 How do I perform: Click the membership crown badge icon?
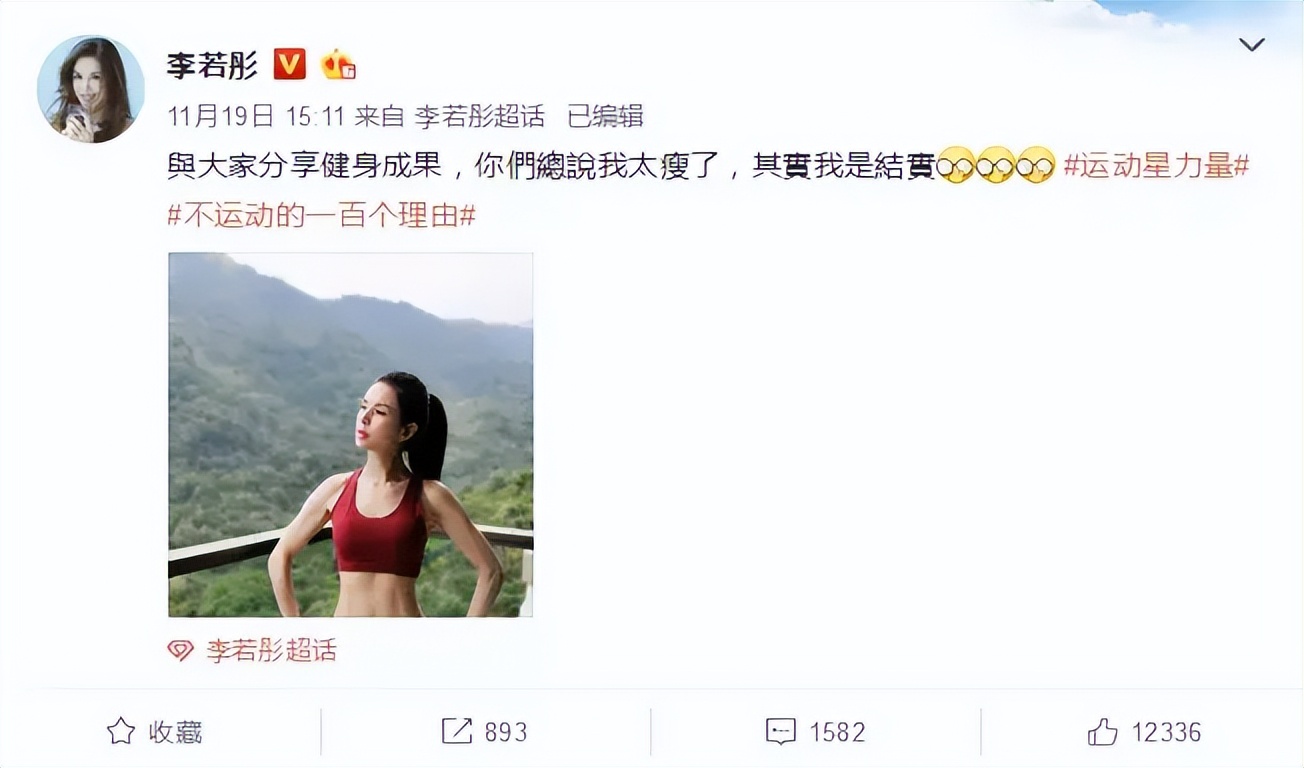point(338,65)
